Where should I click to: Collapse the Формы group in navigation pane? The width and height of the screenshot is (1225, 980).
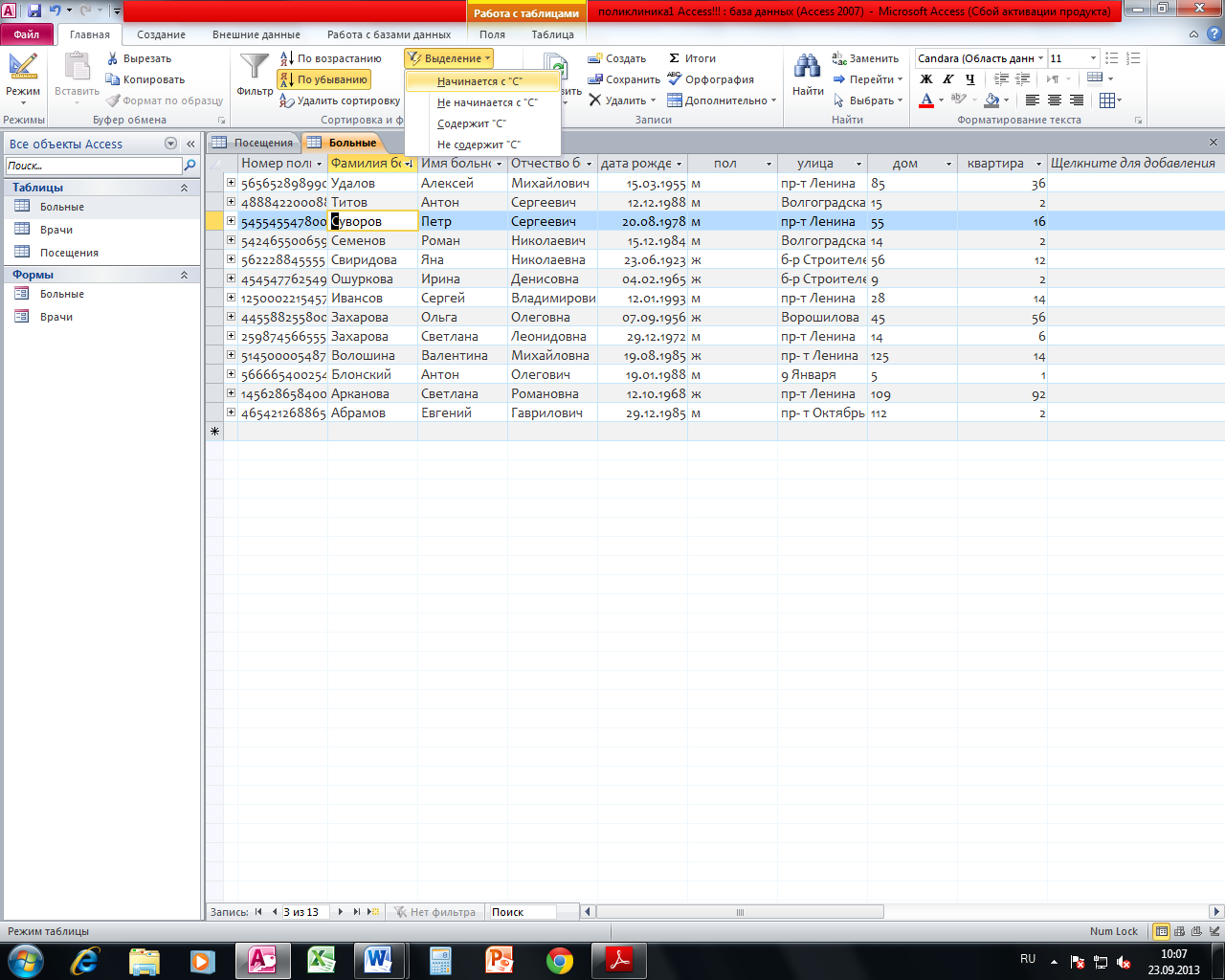point(184,275)
